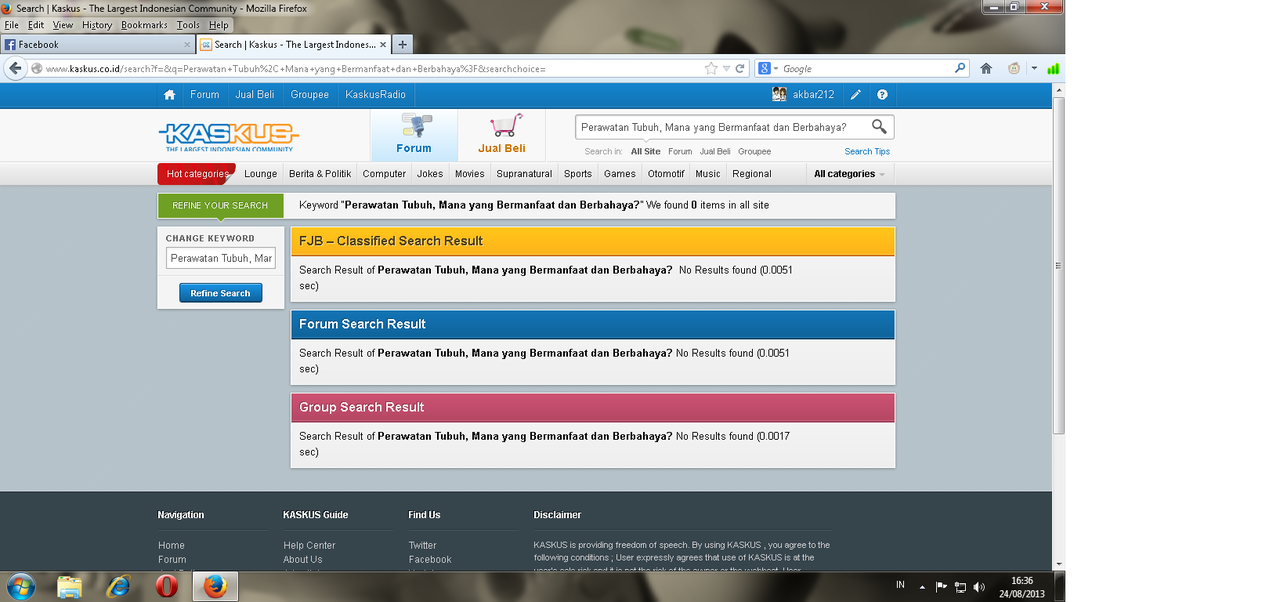This screenshot has height=602, width=1280.
Task: Open the Groupee link in blue bar
Action: (310, 95)
